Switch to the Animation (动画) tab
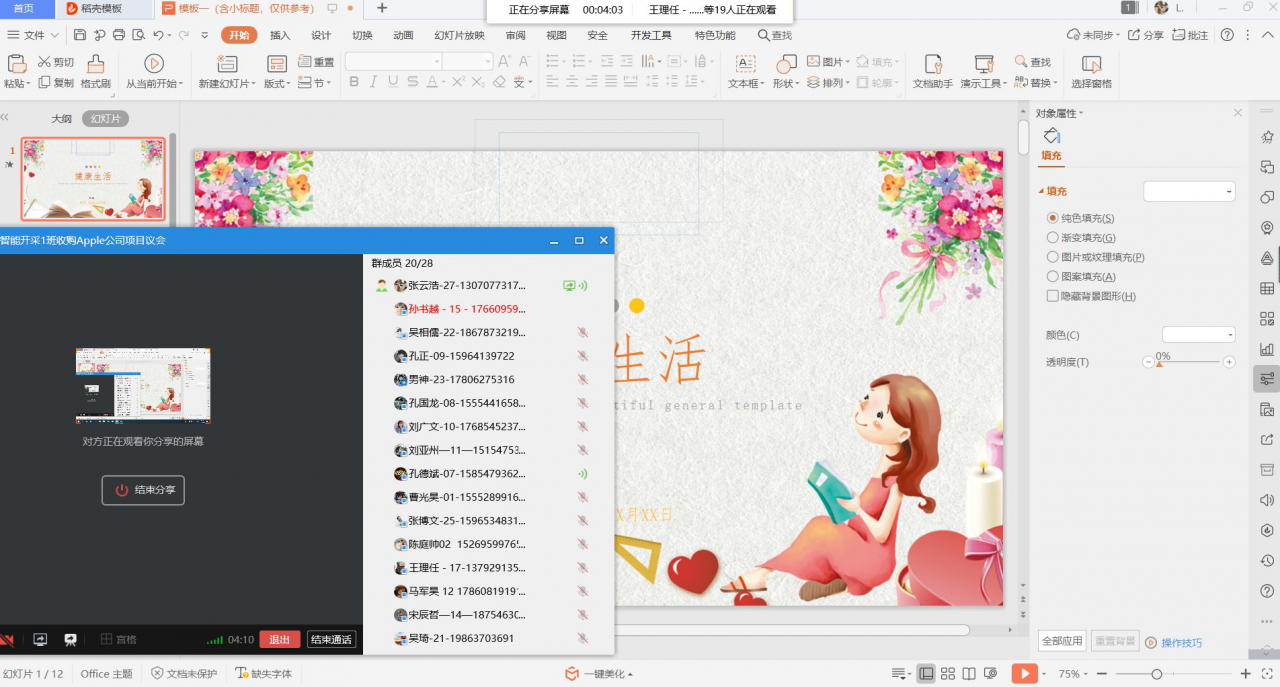 [x=403, y=35]
